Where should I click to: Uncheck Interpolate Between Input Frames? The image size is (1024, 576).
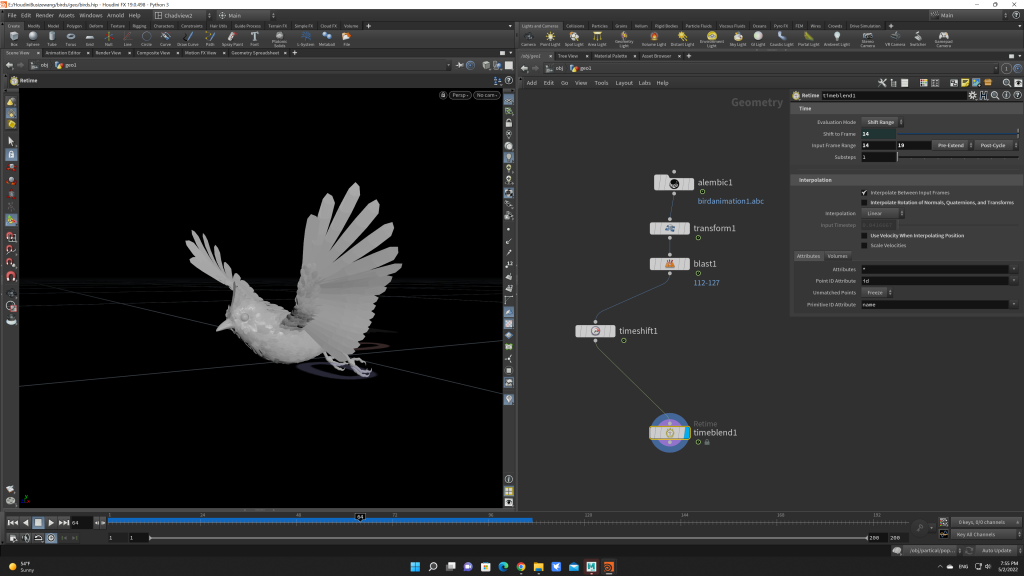pos(864,192)
